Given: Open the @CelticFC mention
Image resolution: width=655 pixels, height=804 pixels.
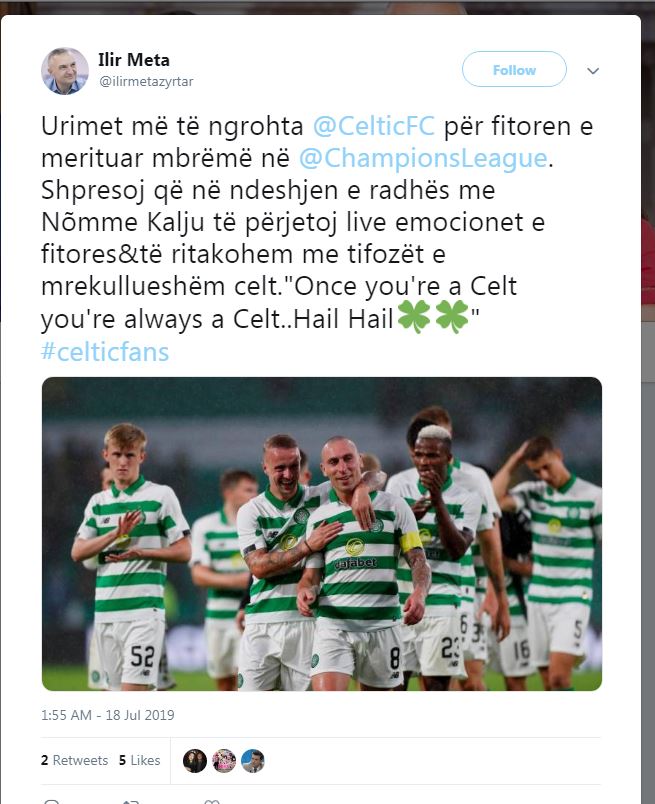Looking at the screenshot, I should (x=374, y=126).
